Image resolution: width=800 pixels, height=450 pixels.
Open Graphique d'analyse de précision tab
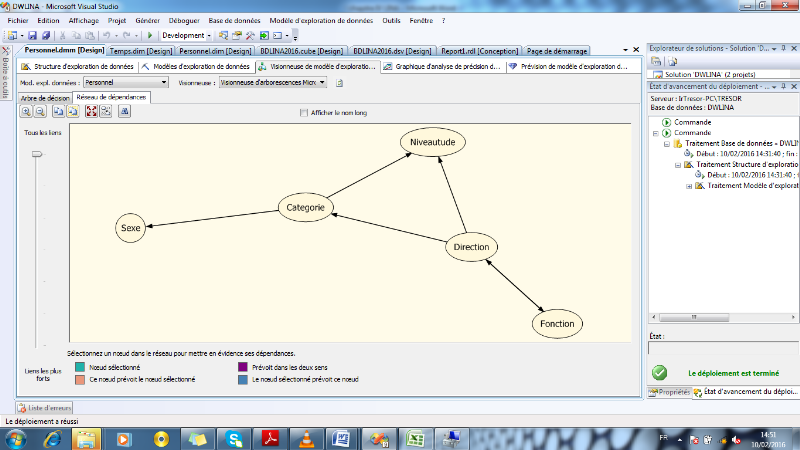click(x=443, y=66)
